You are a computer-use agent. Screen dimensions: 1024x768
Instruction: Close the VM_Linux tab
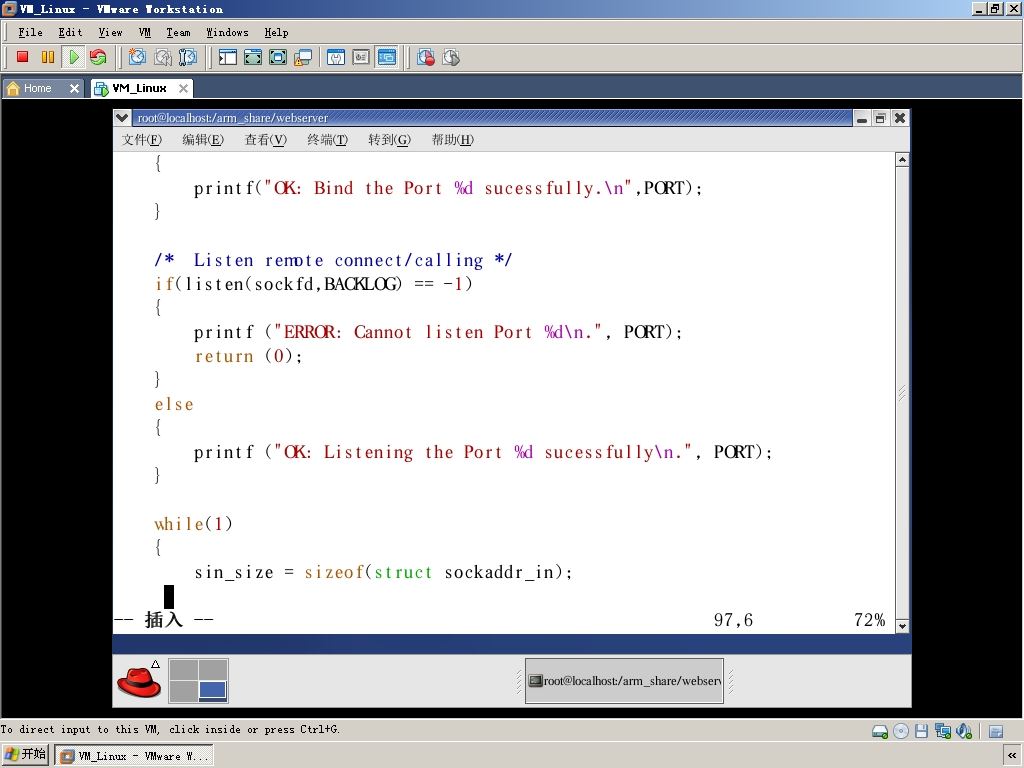pyautogui.click(x=184, y=88)
